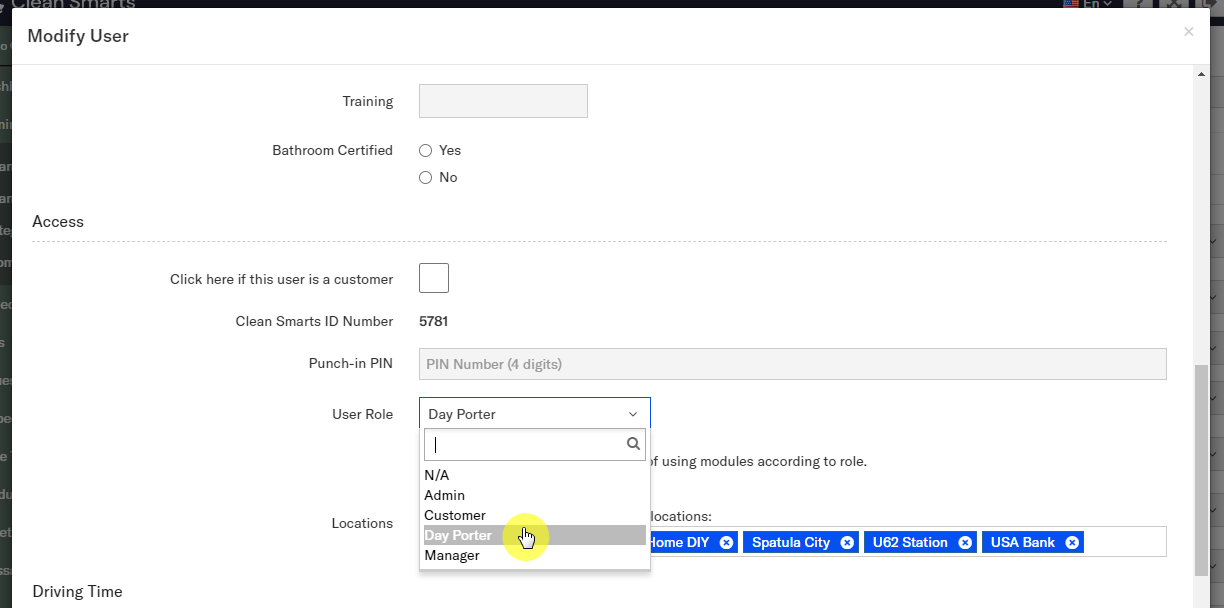Viewport: 1224px width, 608px height.
Task: Choose Admin from the role list
Action: click(x=445, y=495)
